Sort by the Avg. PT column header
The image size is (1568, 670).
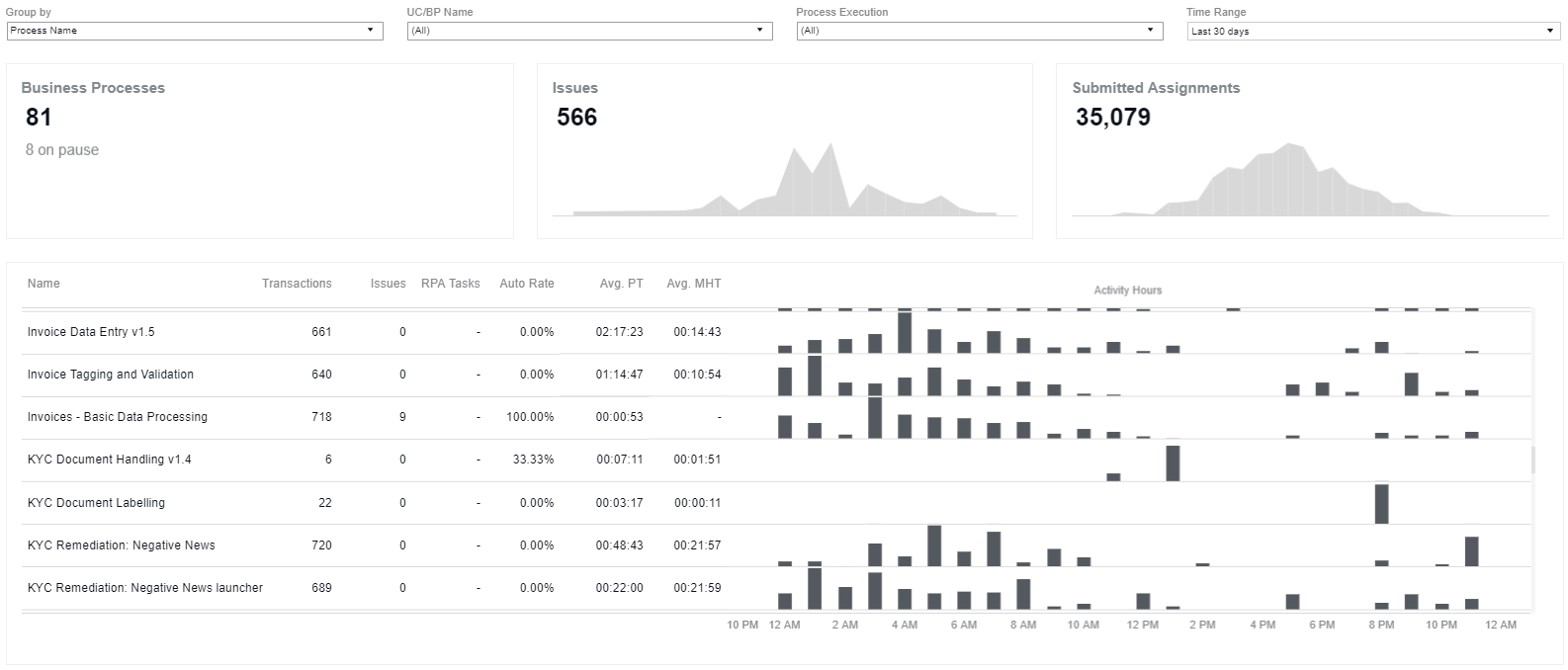pyautogui.click(x=621, y=284)
